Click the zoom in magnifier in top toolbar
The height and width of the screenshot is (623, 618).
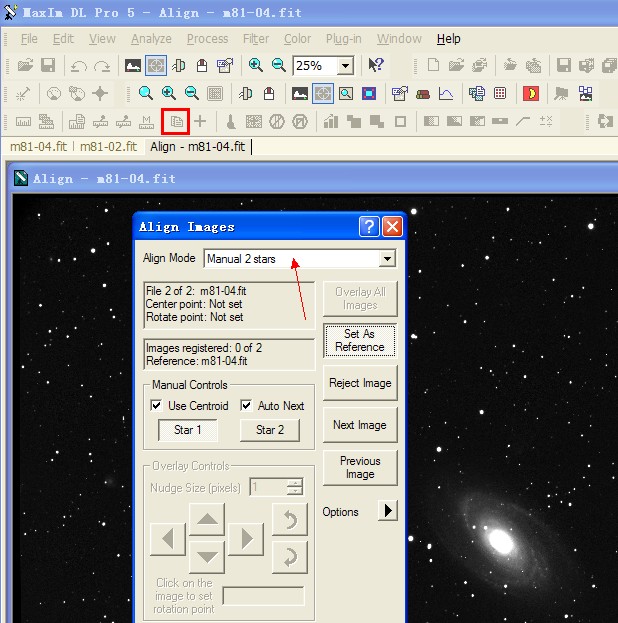256,66
